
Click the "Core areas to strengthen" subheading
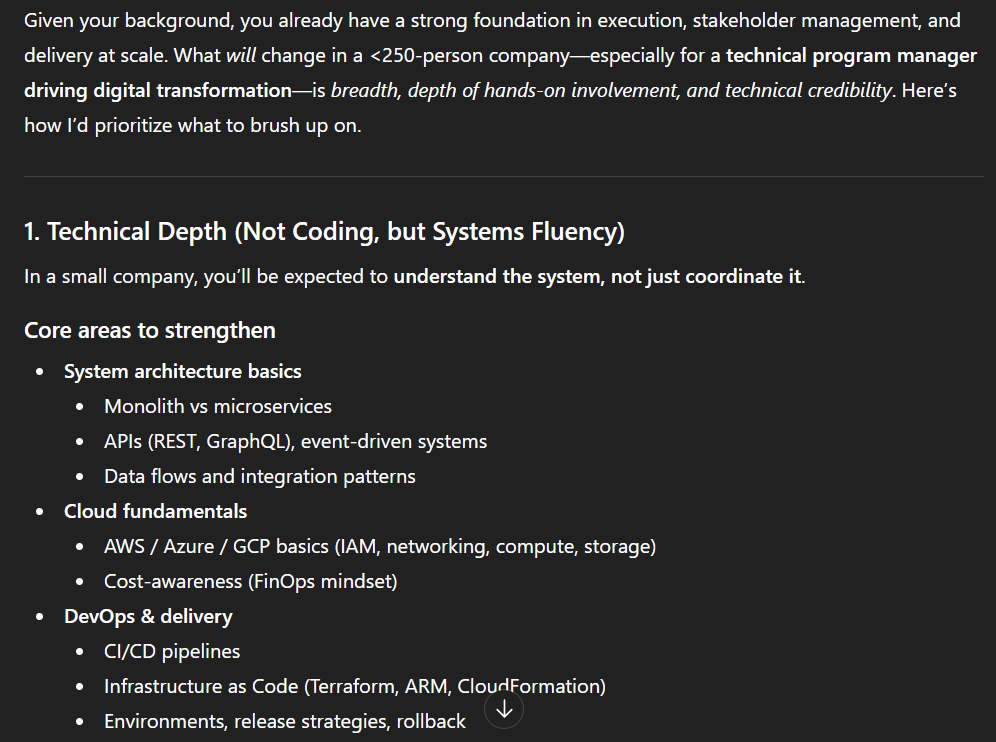pyautogui.click(x=150, y=330)
